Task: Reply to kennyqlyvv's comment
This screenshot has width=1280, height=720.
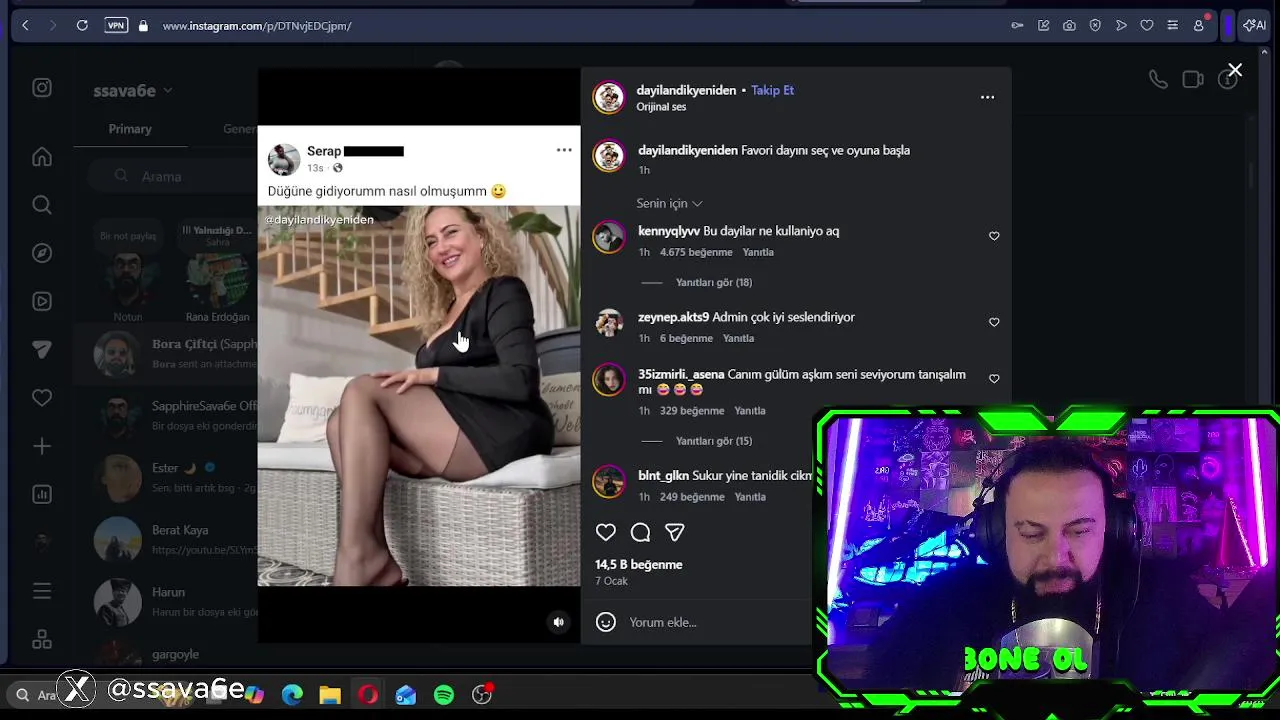Action: click(758, 253)
